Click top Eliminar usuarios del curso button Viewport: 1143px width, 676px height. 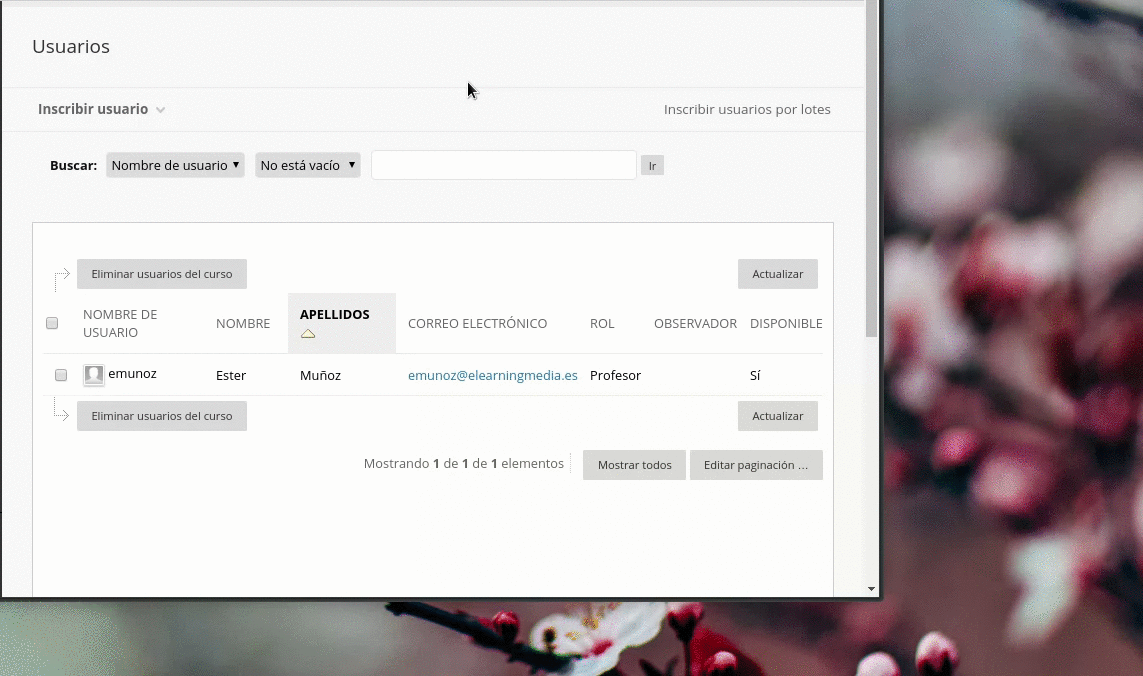162,274
